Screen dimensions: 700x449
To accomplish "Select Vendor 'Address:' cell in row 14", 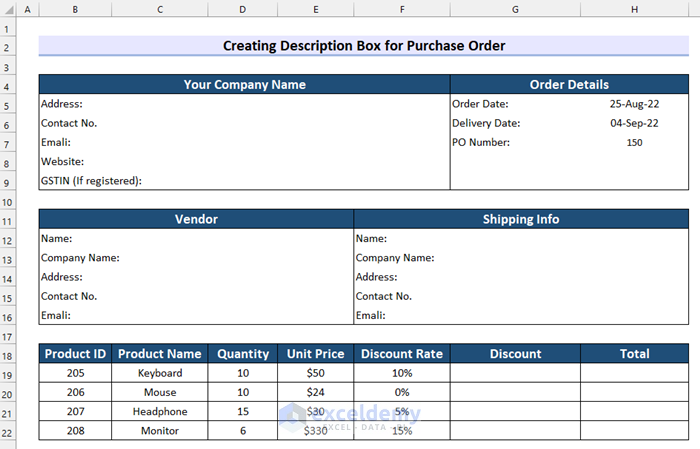I will pos(196,277).
